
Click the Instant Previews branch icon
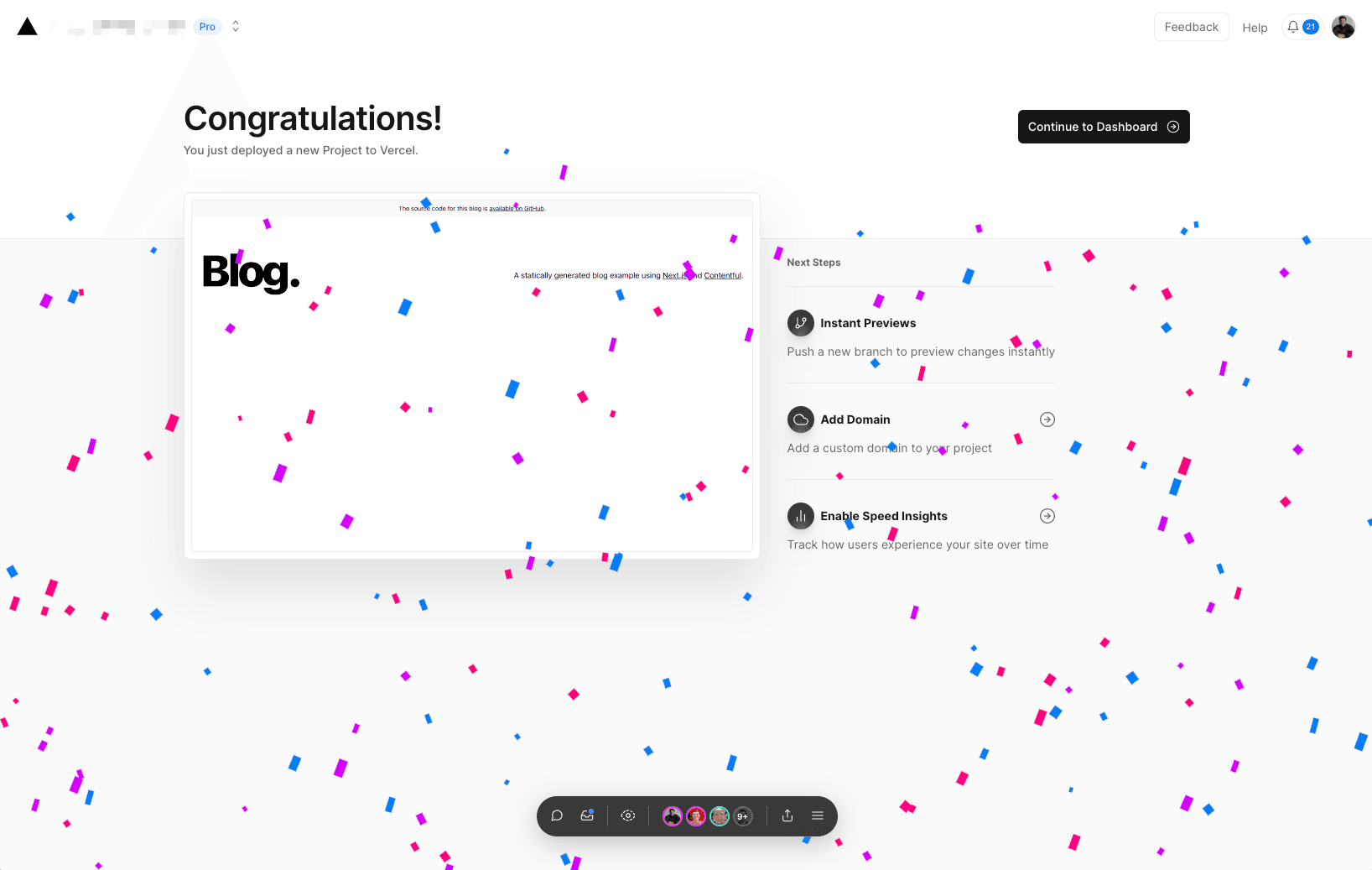pos(801,323)
